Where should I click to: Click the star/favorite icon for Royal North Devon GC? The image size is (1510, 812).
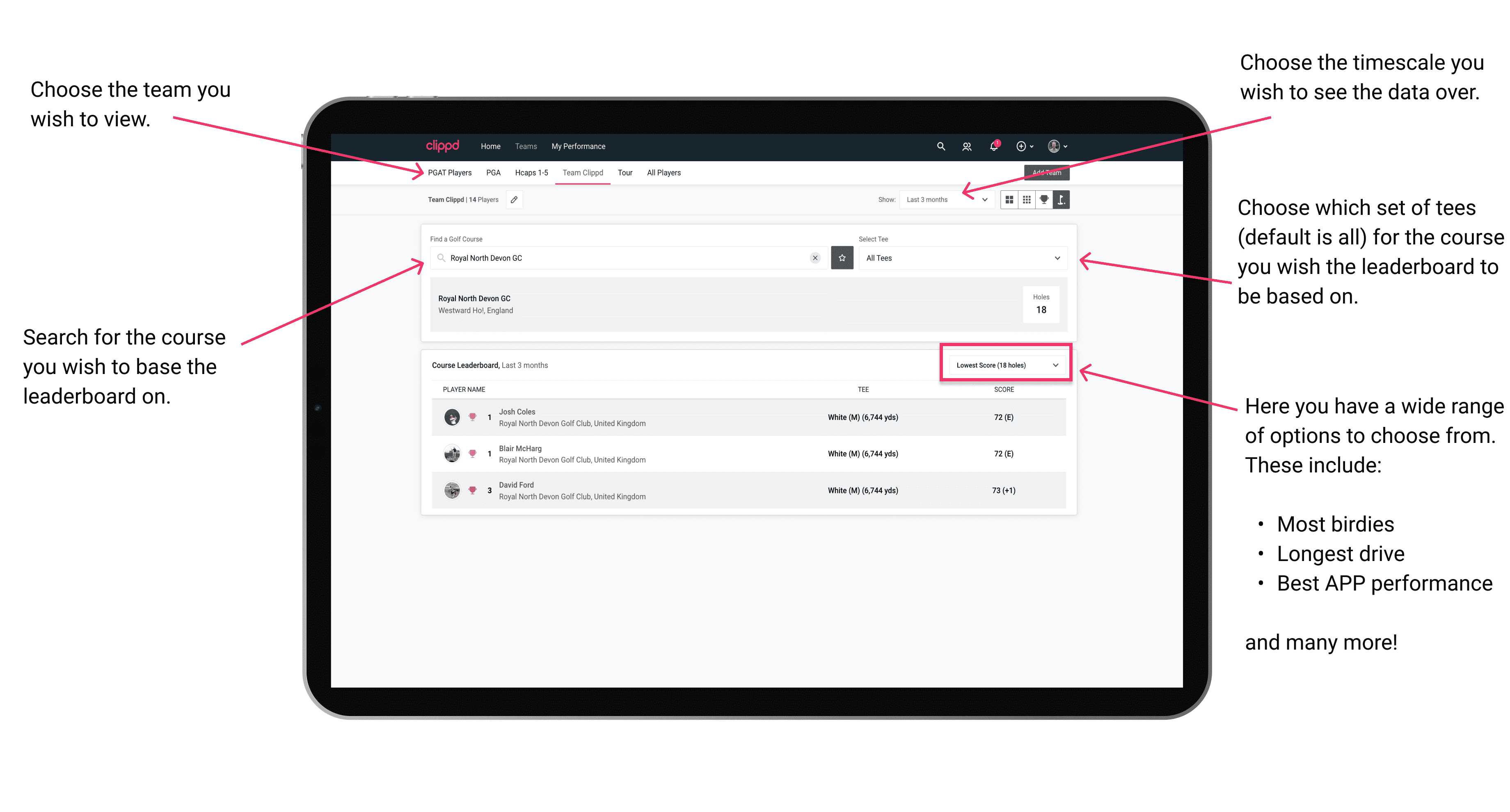click(842, 258)
